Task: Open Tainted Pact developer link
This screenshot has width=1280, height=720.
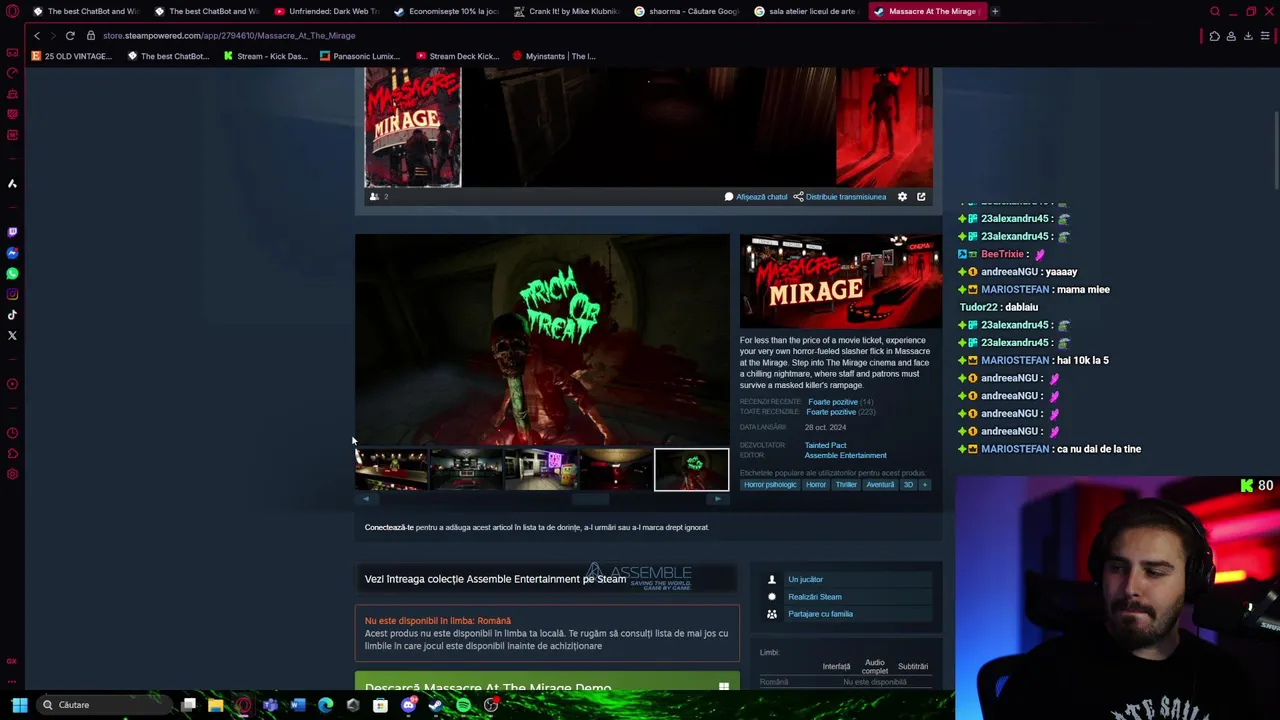Action: [x=825, y=445]
